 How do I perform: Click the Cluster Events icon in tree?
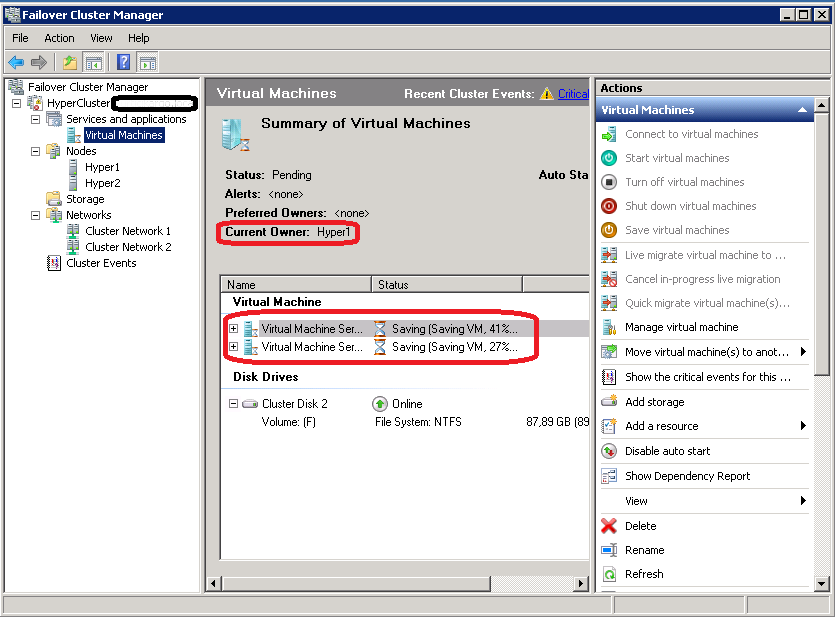(54, 263)
